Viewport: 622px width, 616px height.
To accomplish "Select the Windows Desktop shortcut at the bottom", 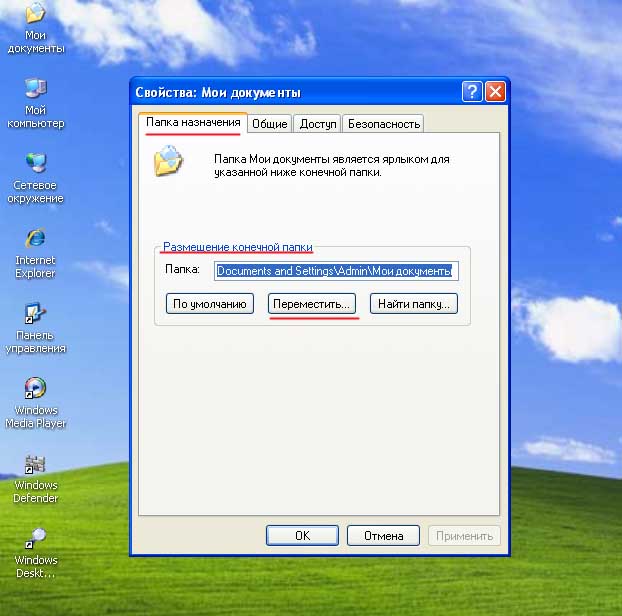I will point(35,540).
